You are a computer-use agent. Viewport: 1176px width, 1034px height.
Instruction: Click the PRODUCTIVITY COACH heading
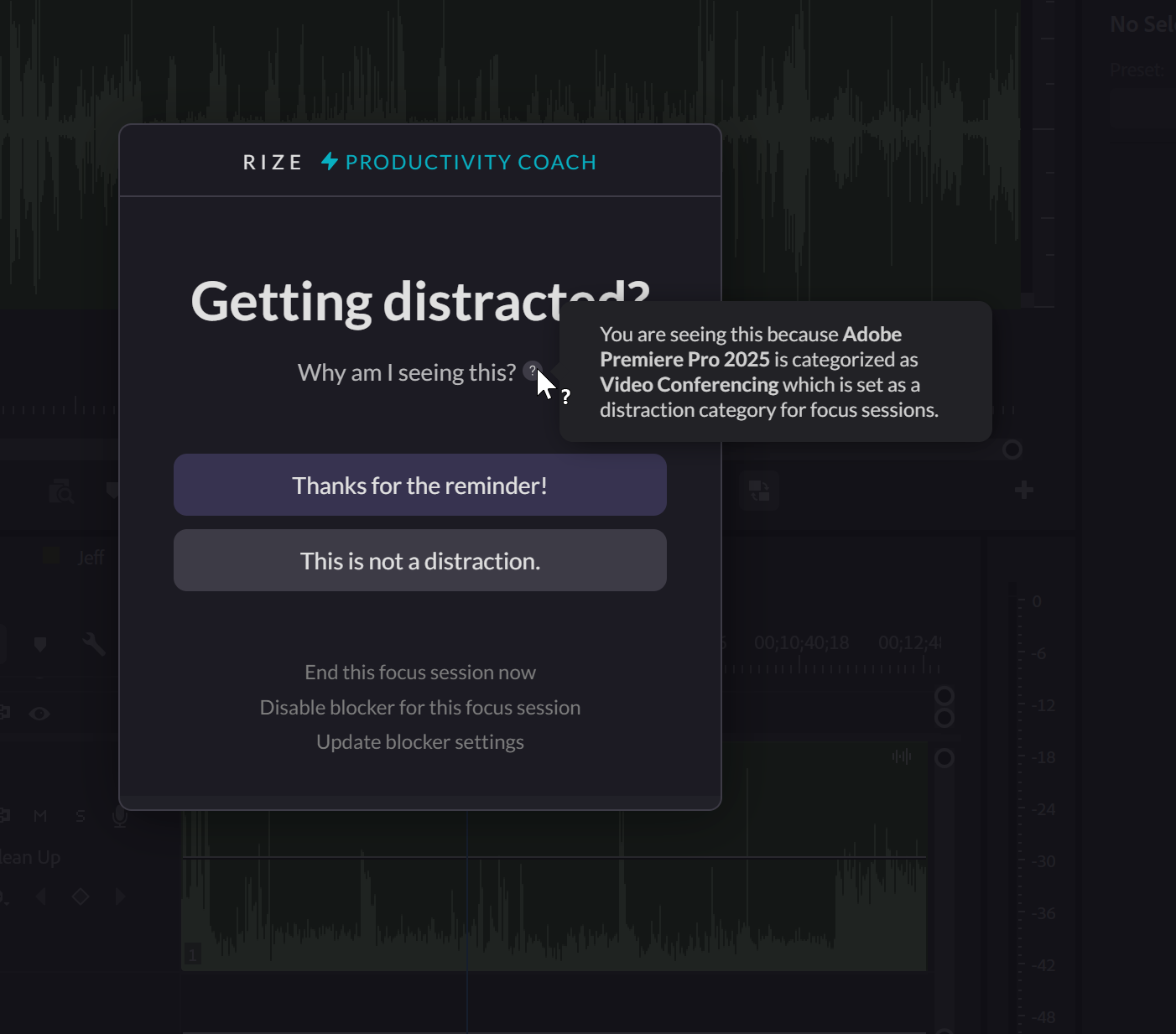tap(471, 163)
